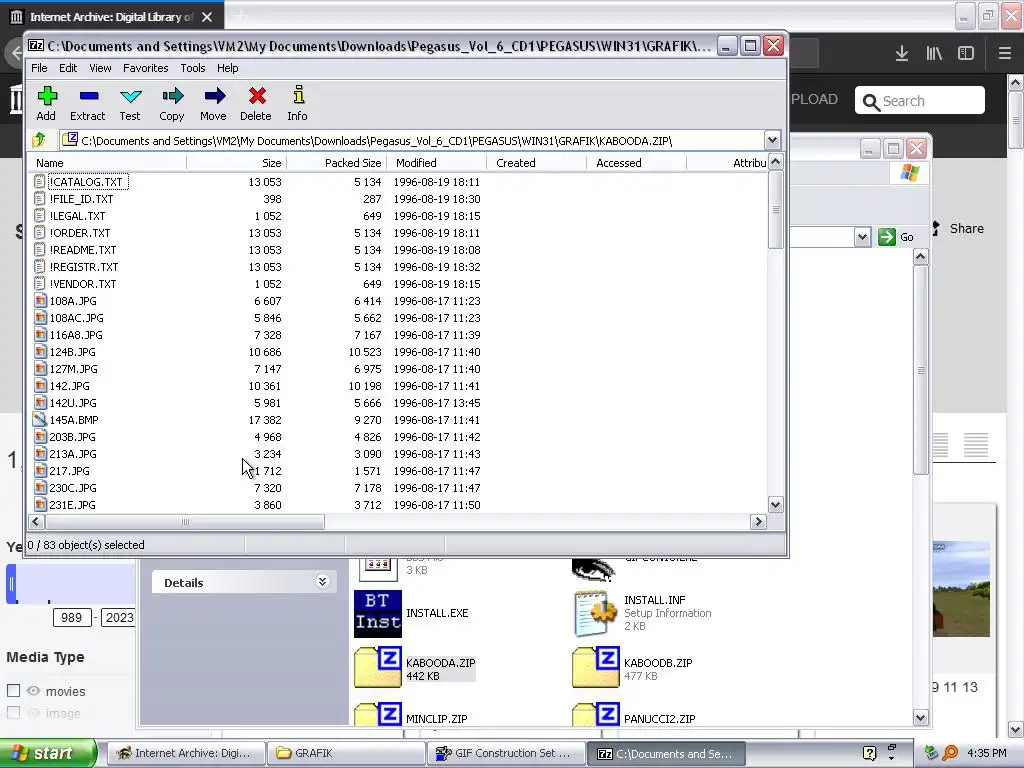Open the 7-Zip address path dropdown
The height and width of the screenshot is (768, 1024).
(x=772, y=140)
